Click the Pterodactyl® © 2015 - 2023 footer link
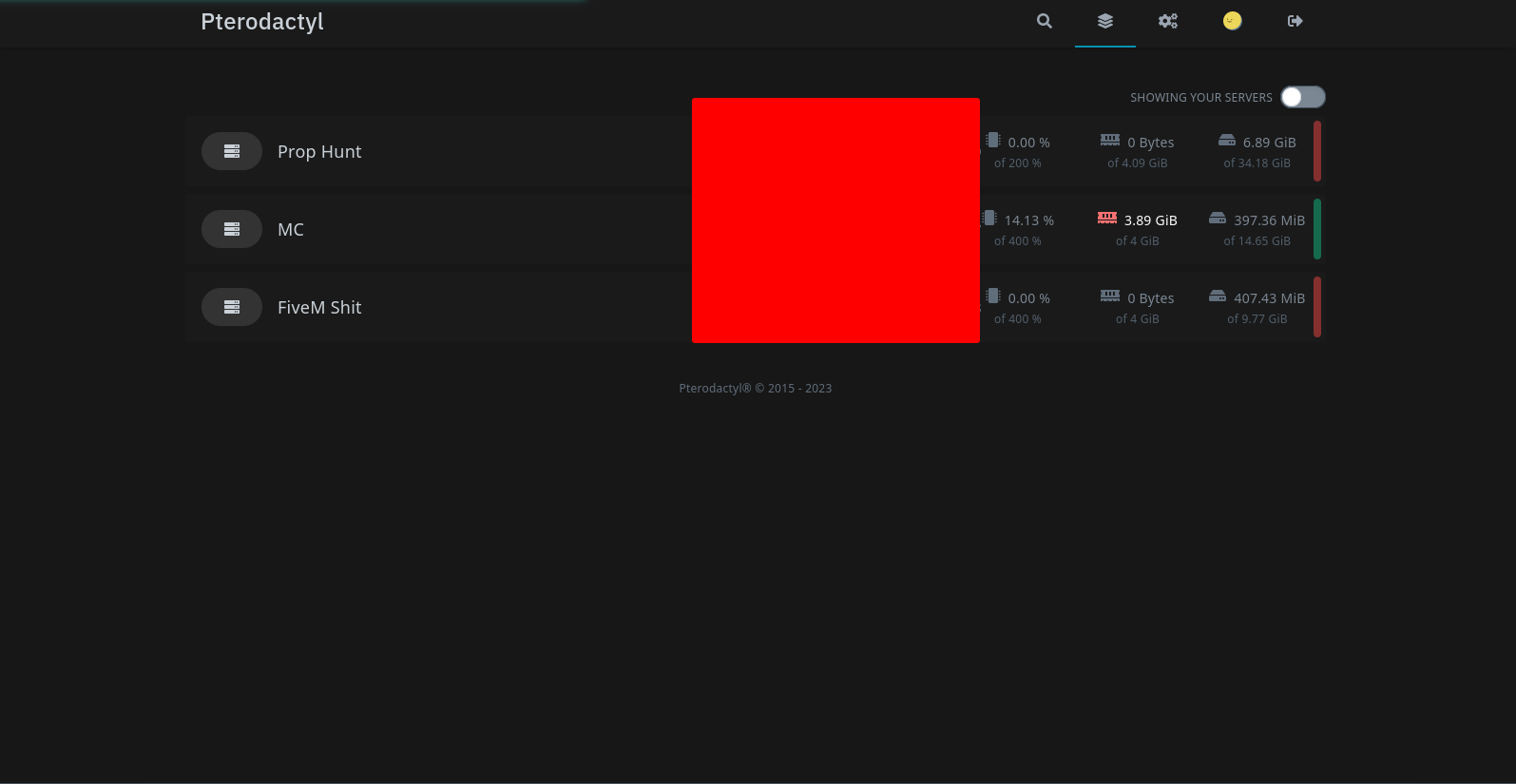This screenshot has width=1516, height=784. coord(756,389)
